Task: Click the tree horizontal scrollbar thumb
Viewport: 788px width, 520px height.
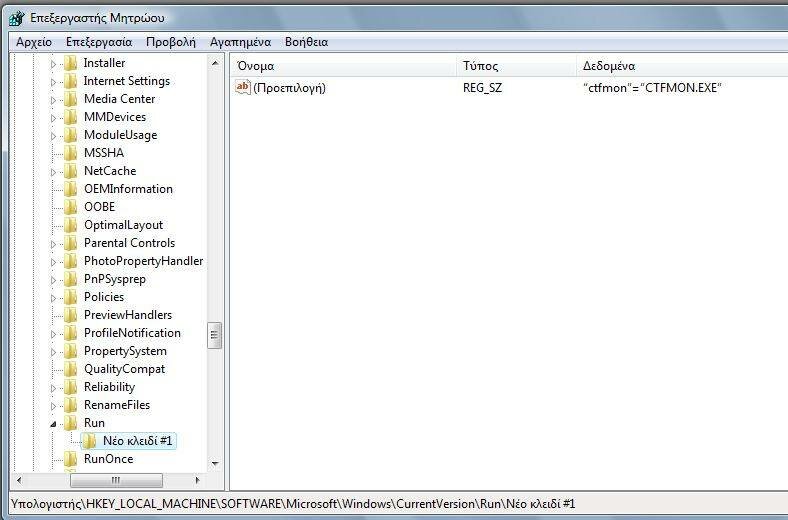Action: (116, 480)
